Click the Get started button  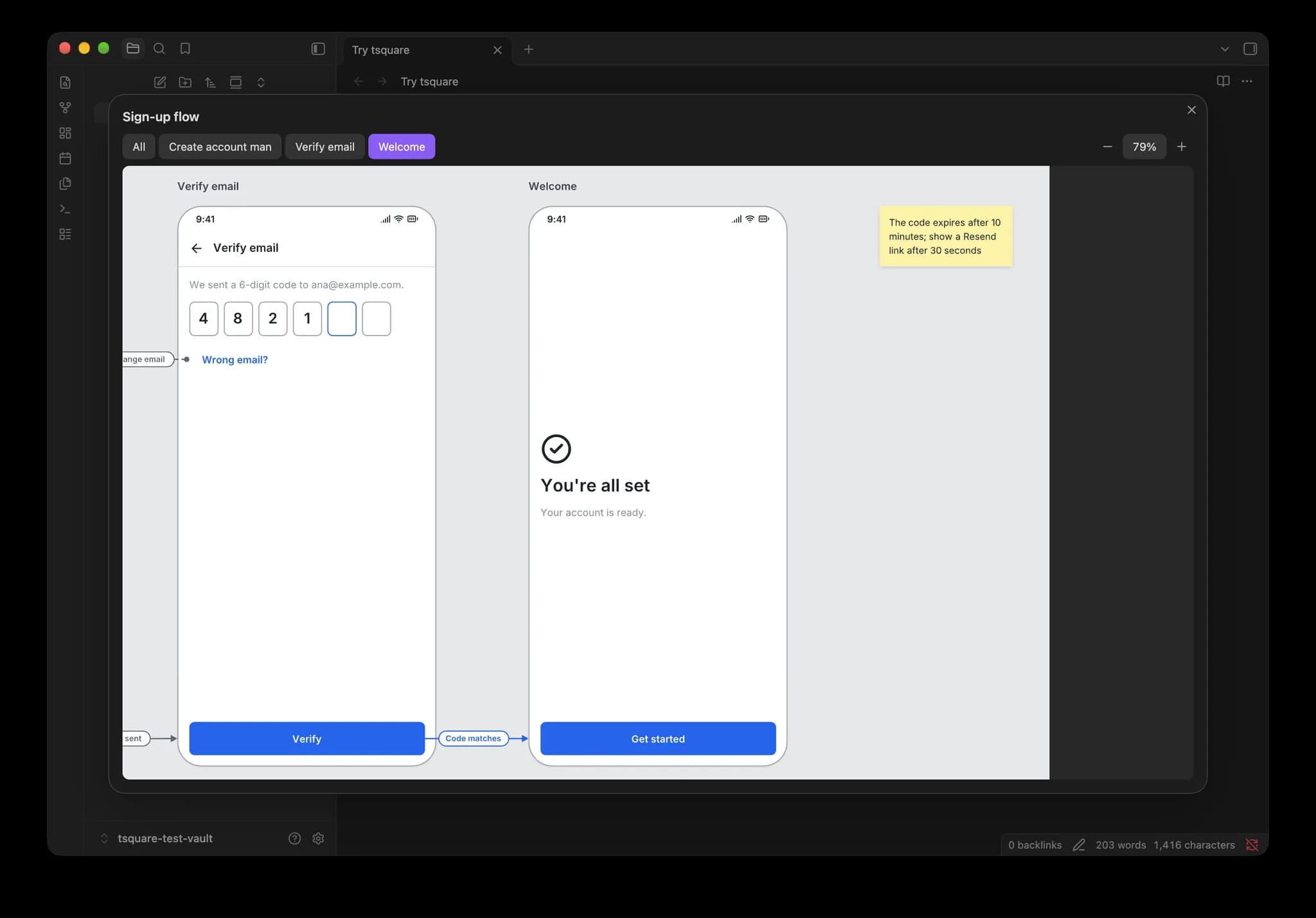pyautogui.click(x=658, y=739)
